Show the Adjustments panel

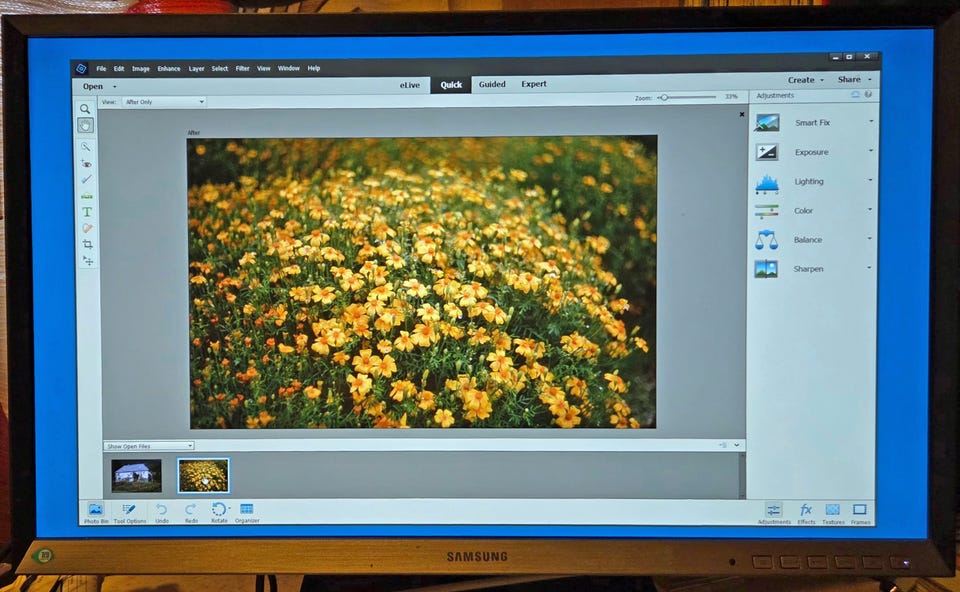774,513
